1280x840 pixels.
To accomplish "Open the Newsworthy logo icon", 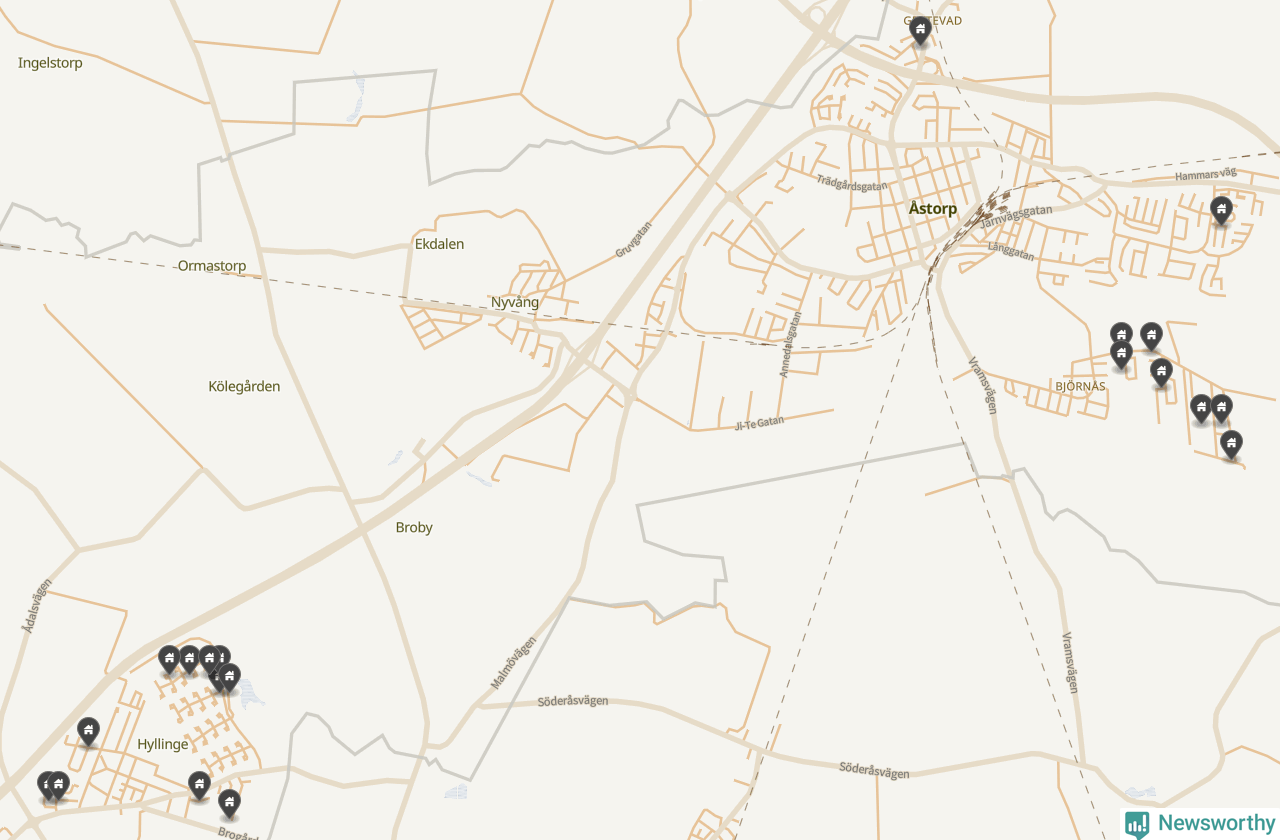I will (1137, 824).
